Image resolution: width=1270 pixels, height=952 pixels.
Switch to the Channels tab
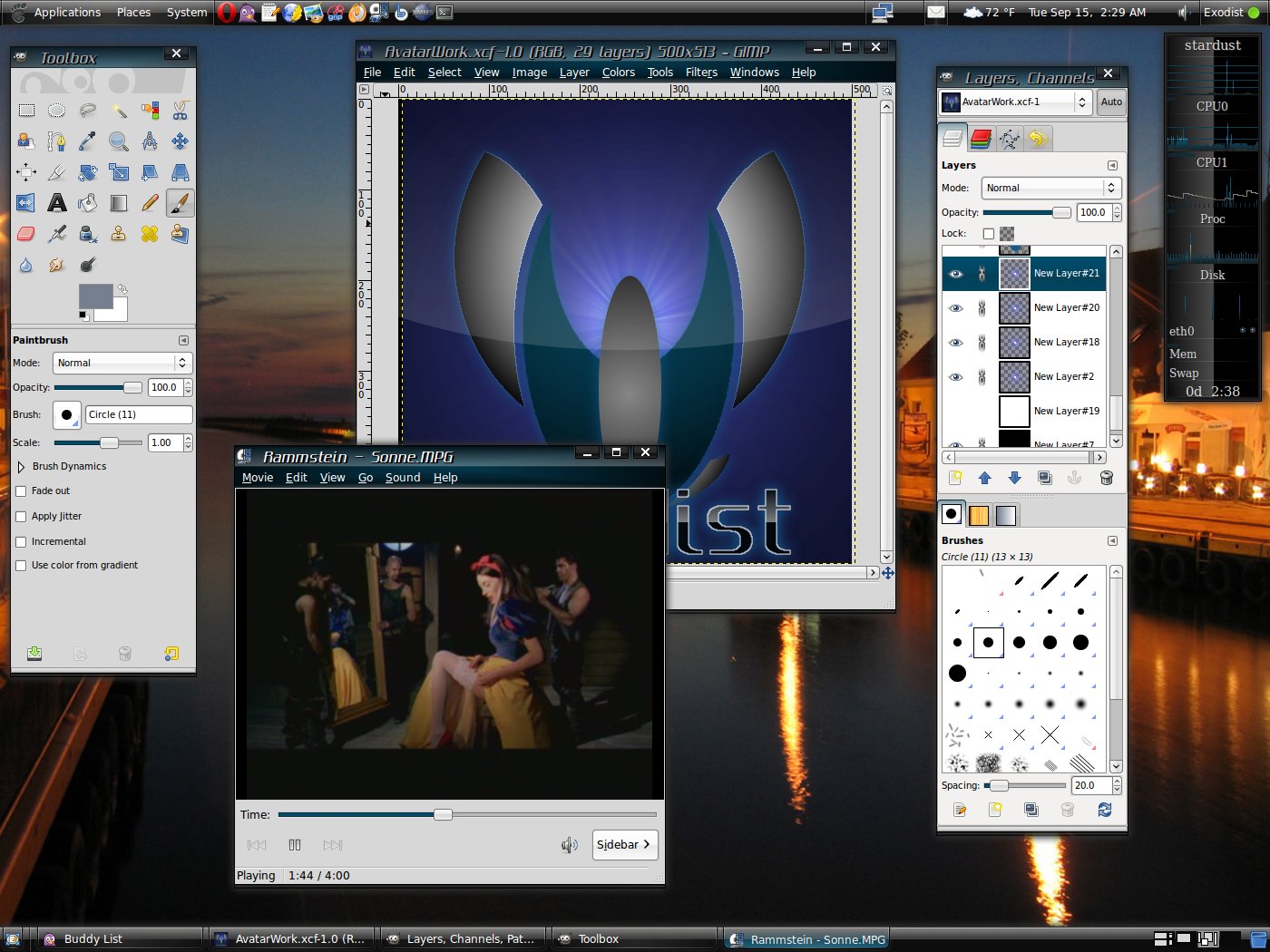coord(981,139)
